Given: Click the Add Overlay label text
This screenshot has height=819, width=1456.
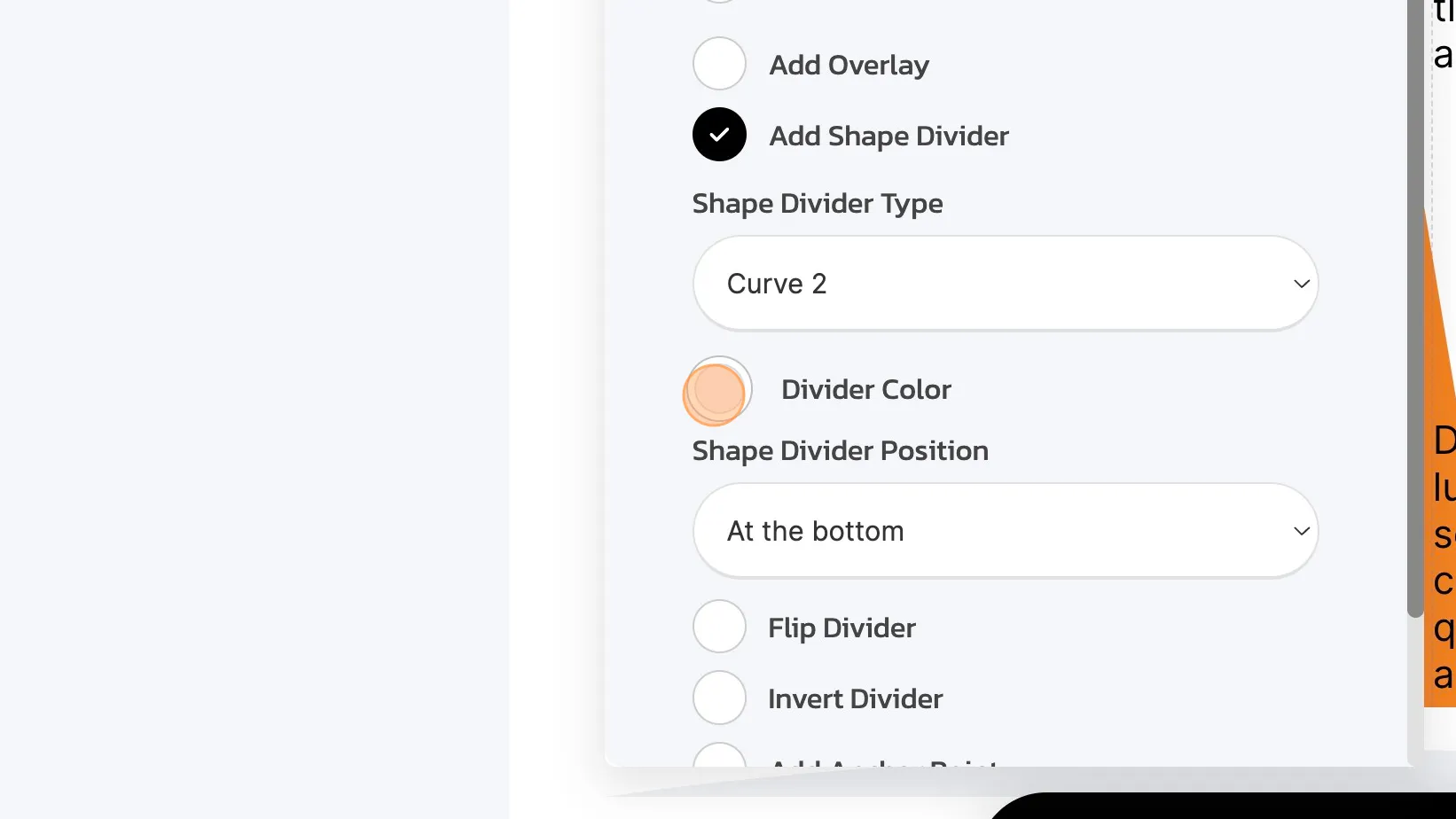Looking at the screenshot, I should 848,64.
